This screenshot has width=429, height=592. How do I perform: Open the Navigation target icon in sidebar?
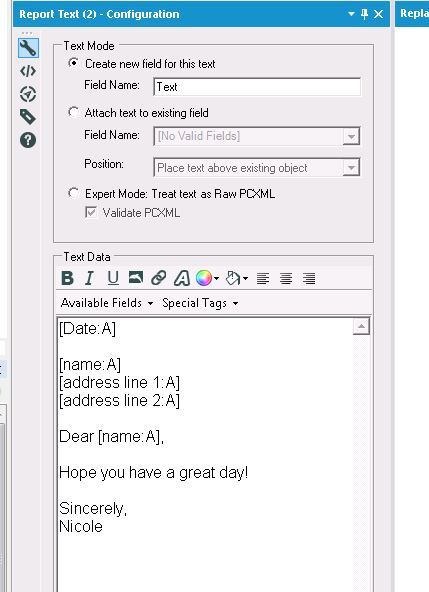(x=28, y=94)
